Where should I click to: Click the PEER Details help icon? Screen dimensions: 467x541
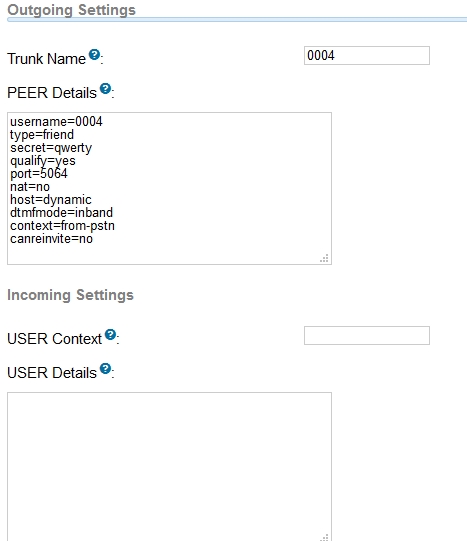pyautogui.click(x=105, y=89)
